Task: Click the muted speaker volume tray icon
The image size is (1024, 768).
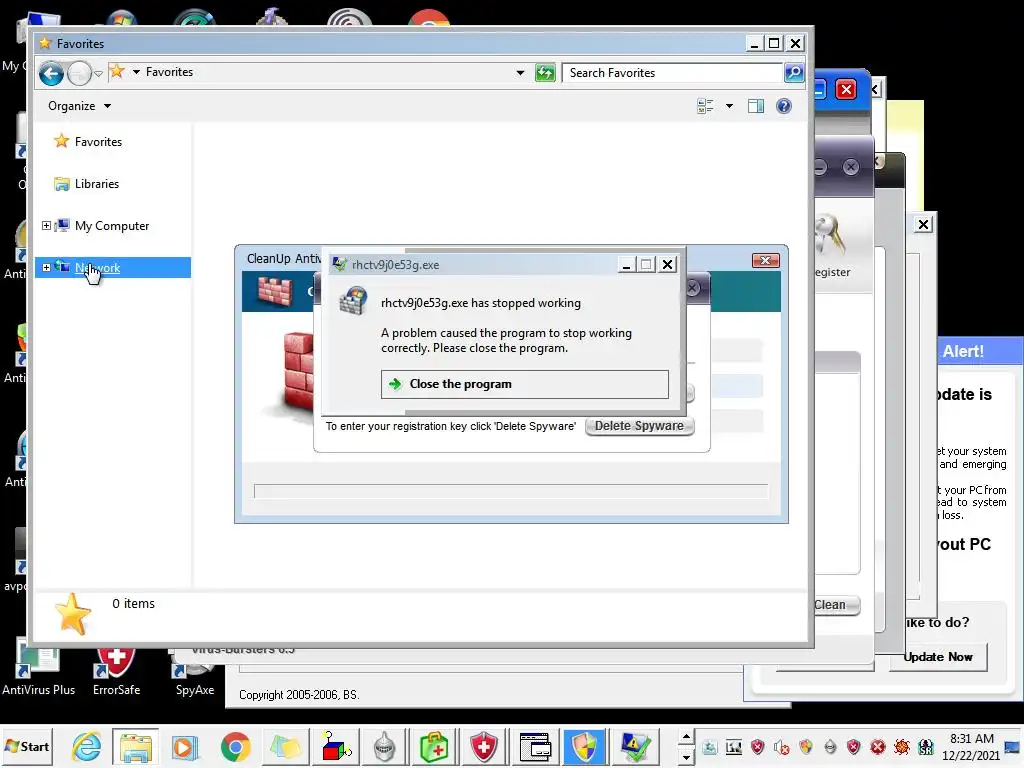Action: [781, 746]
